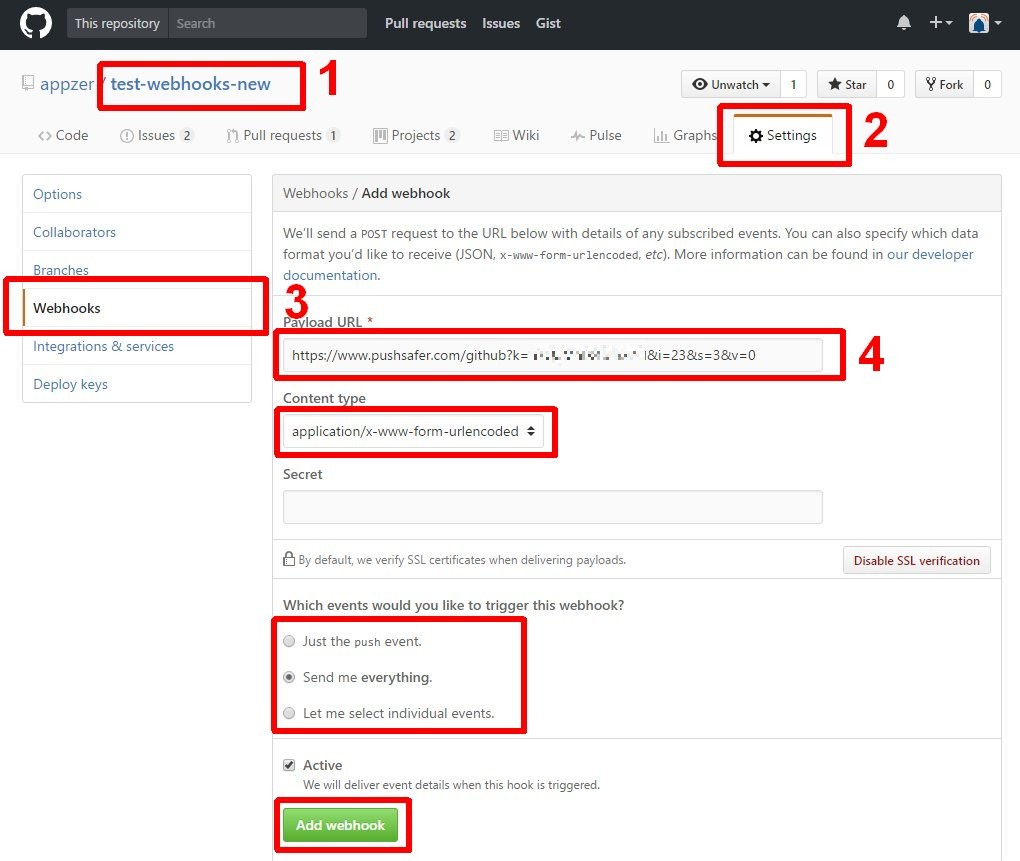
Task: Click the watchers count '1'
Action: pyautogui.click(x=793, y=85)
